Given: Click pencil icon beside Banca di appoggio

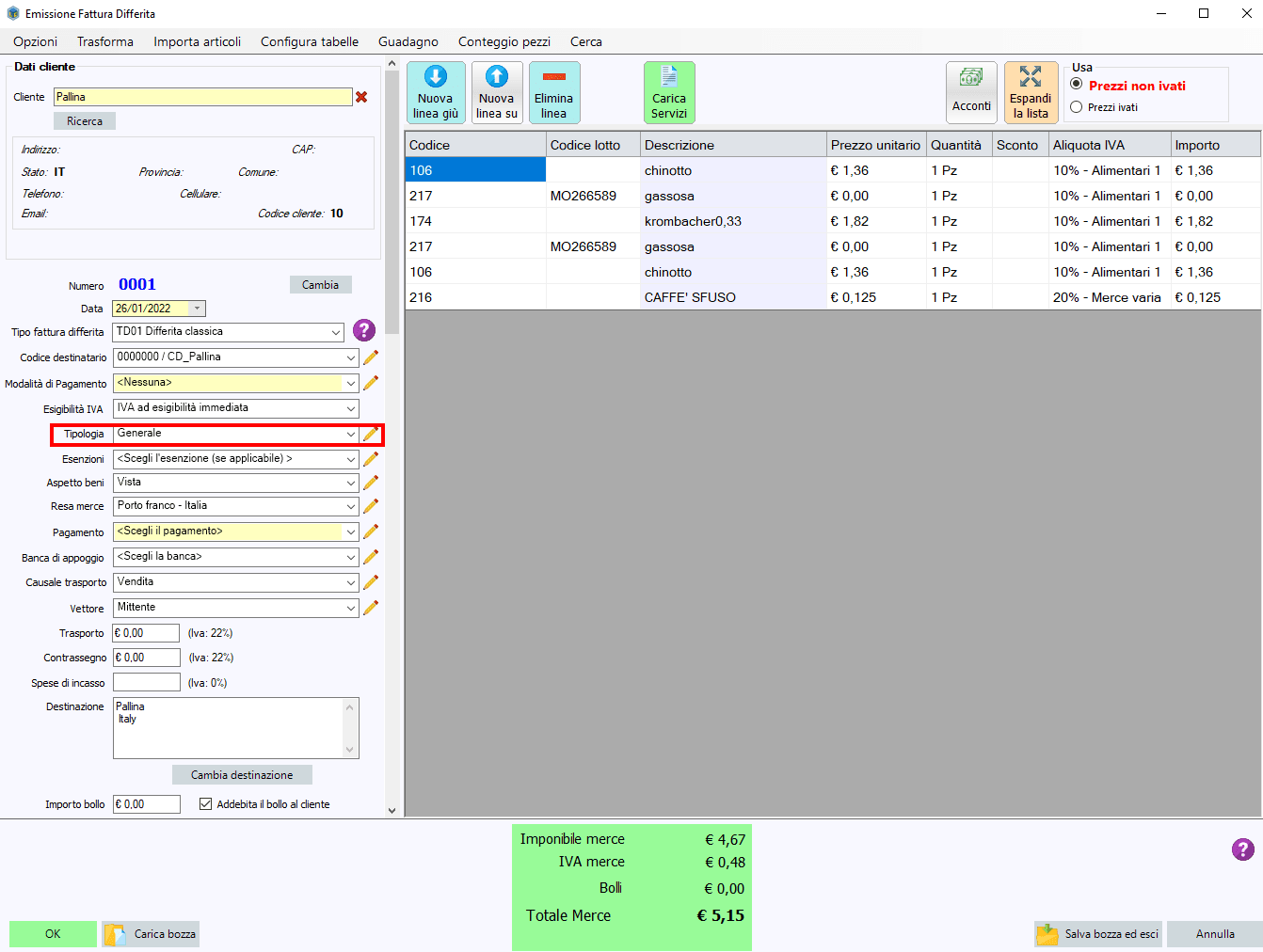Looking at the screenshot, I should [371, 557].
